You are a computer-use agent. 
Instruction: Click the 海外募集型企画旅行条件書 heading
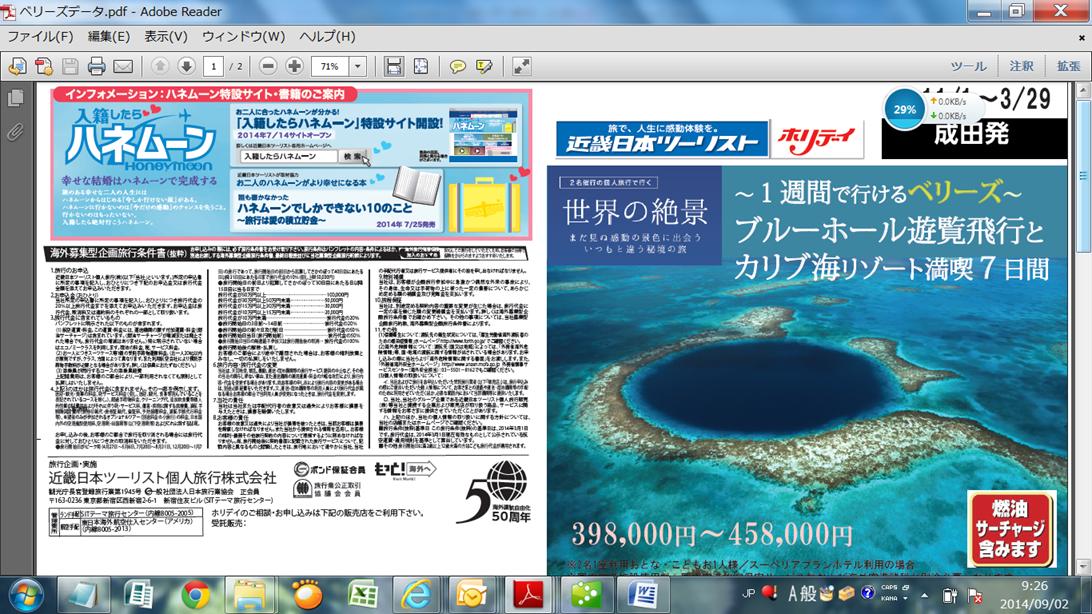(x=118, y=253)
